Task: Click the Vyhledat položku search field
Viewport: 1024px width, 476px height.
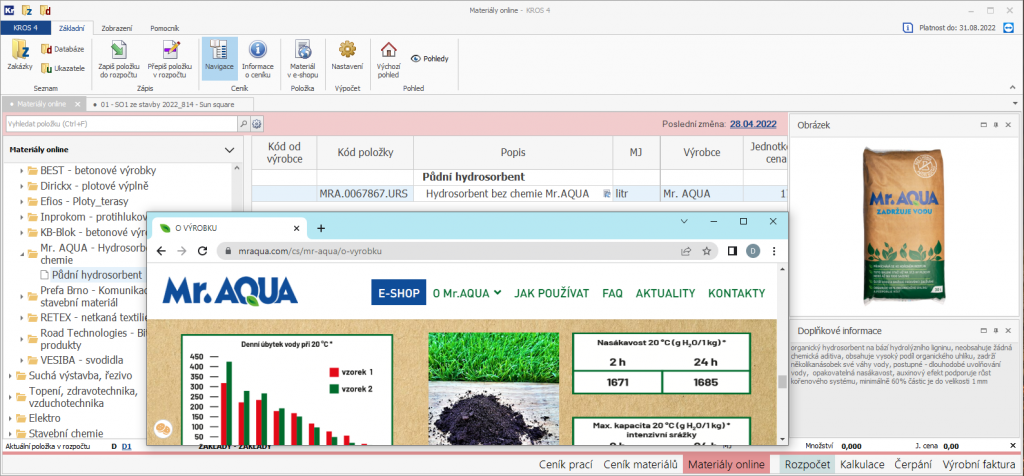Action: coord(121,123)
